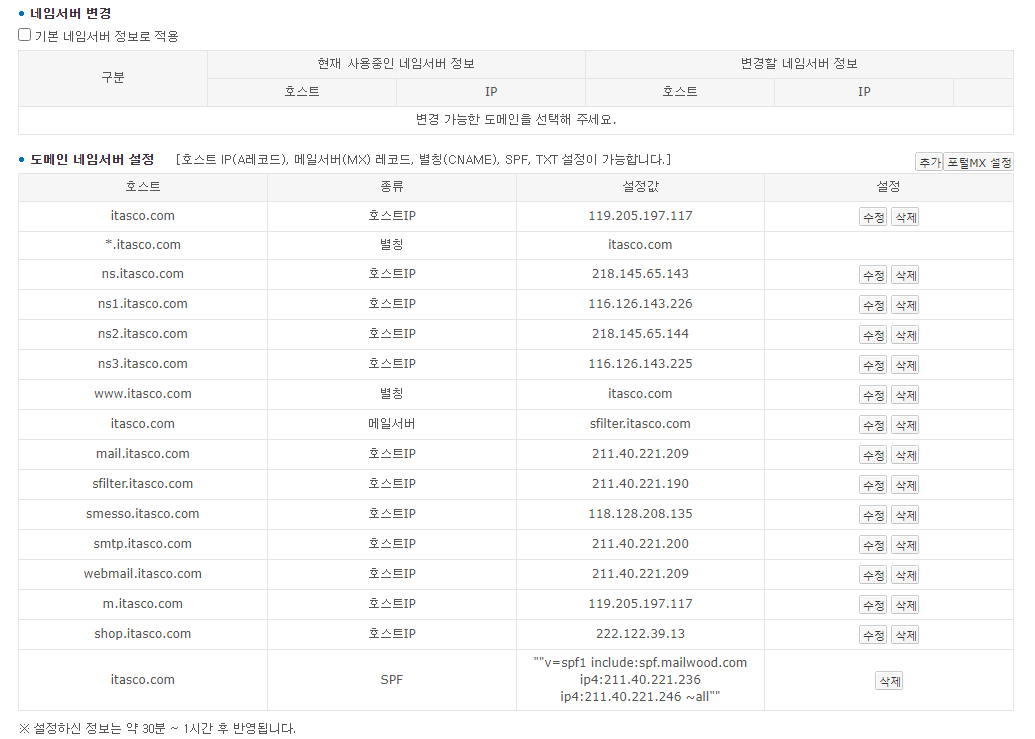Click 수정 for the 119.205.197.117 itasco.com record

(x=873, y=217)
